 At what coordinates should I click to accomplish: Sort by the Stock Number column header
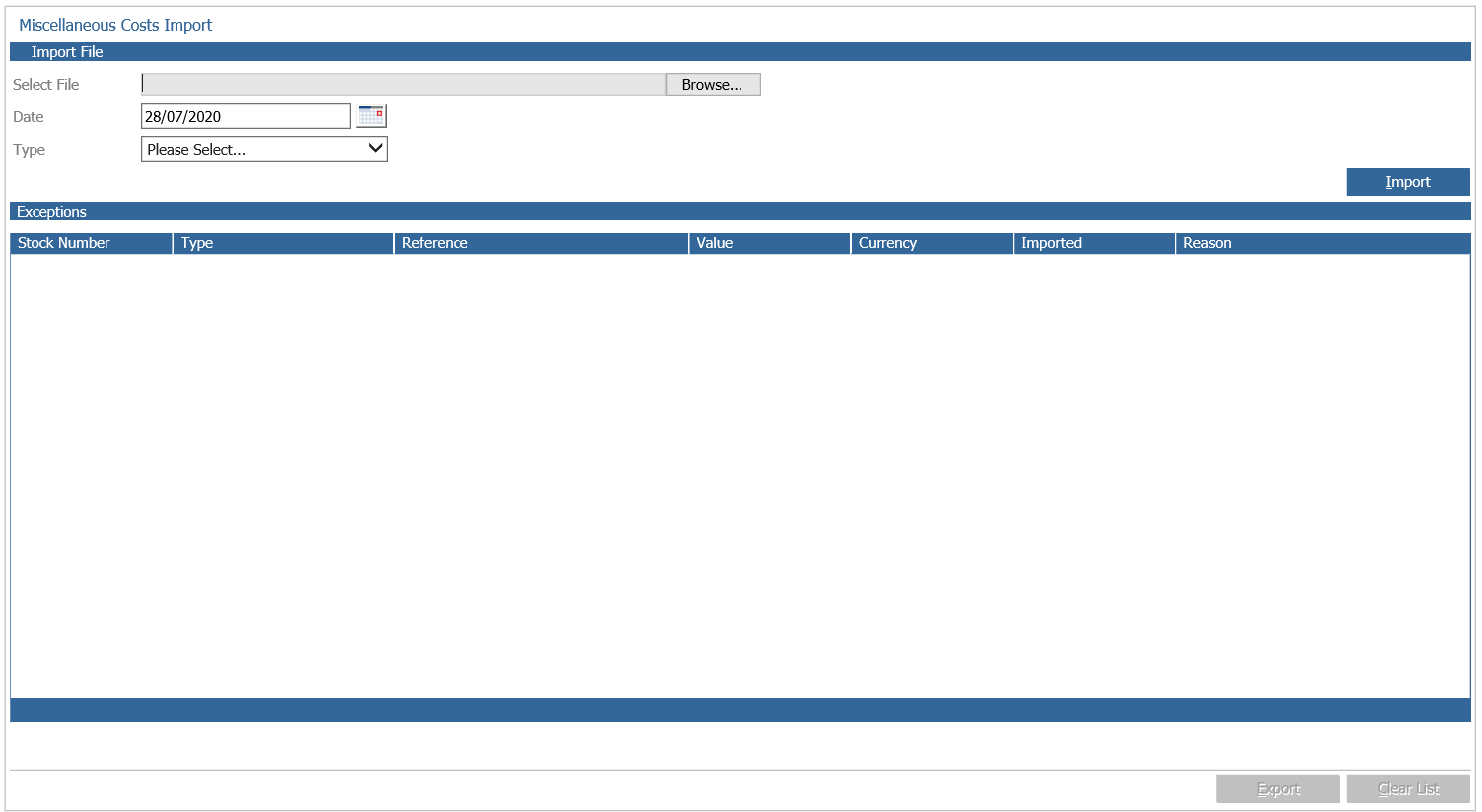92,243
